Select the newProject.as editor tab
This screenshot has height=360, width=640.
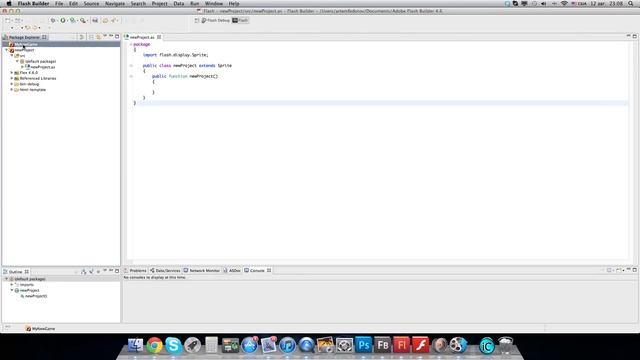pyautogui.click(x=142, y=37)
